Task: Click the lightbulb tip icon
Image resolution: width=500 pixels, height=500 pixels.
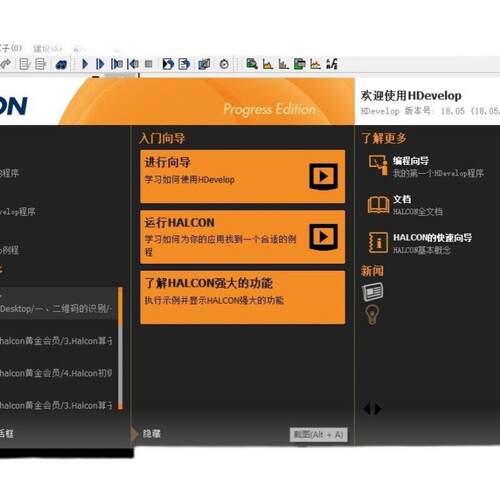Action: click(372, 314)
